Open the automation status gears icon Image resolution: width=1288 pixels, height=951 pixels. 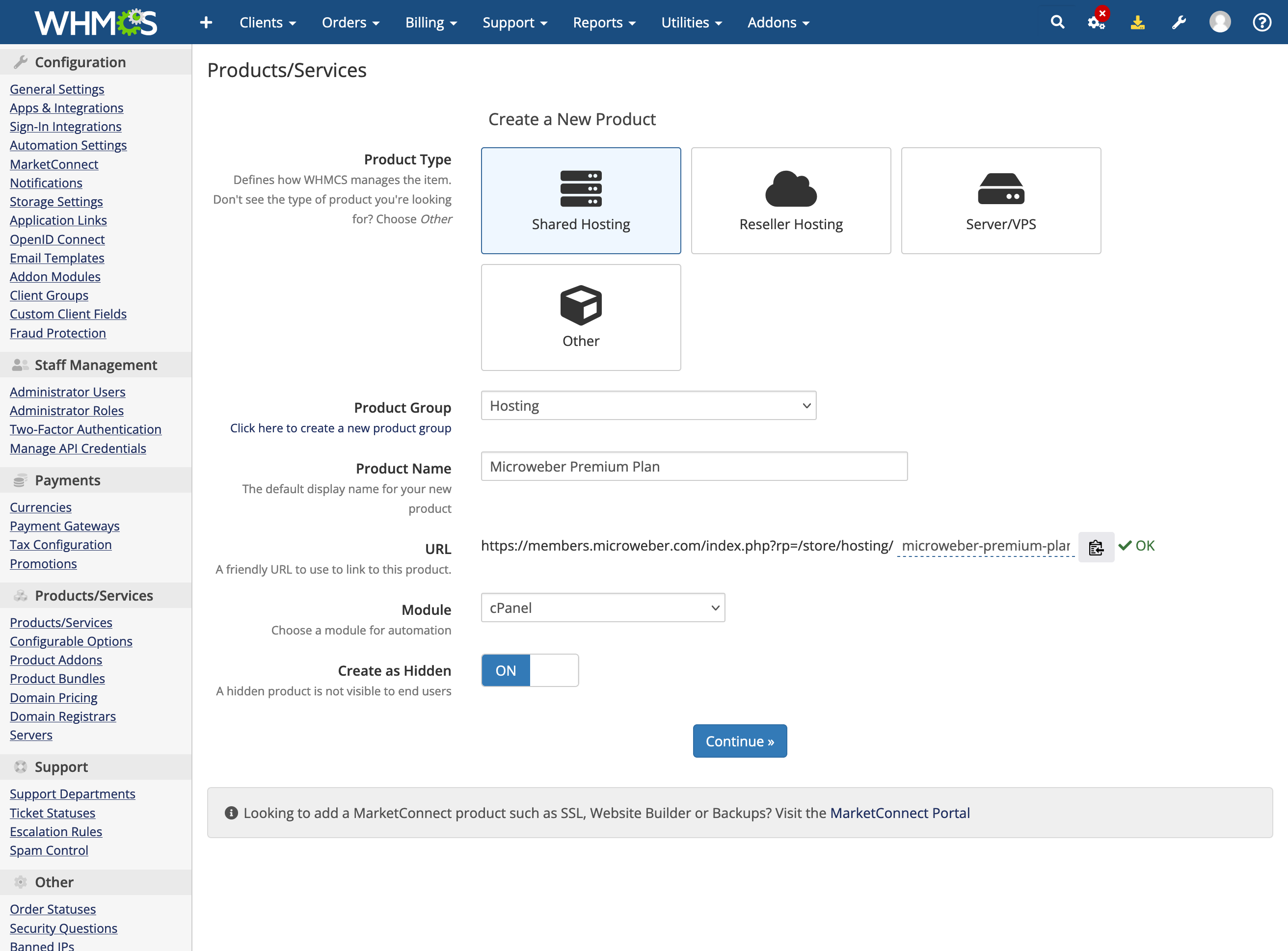point(1096,23)
